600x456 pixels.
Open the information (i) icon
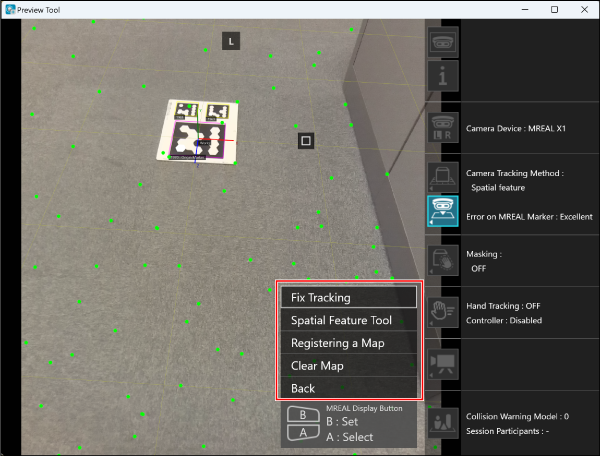click(x=443, y=76)
